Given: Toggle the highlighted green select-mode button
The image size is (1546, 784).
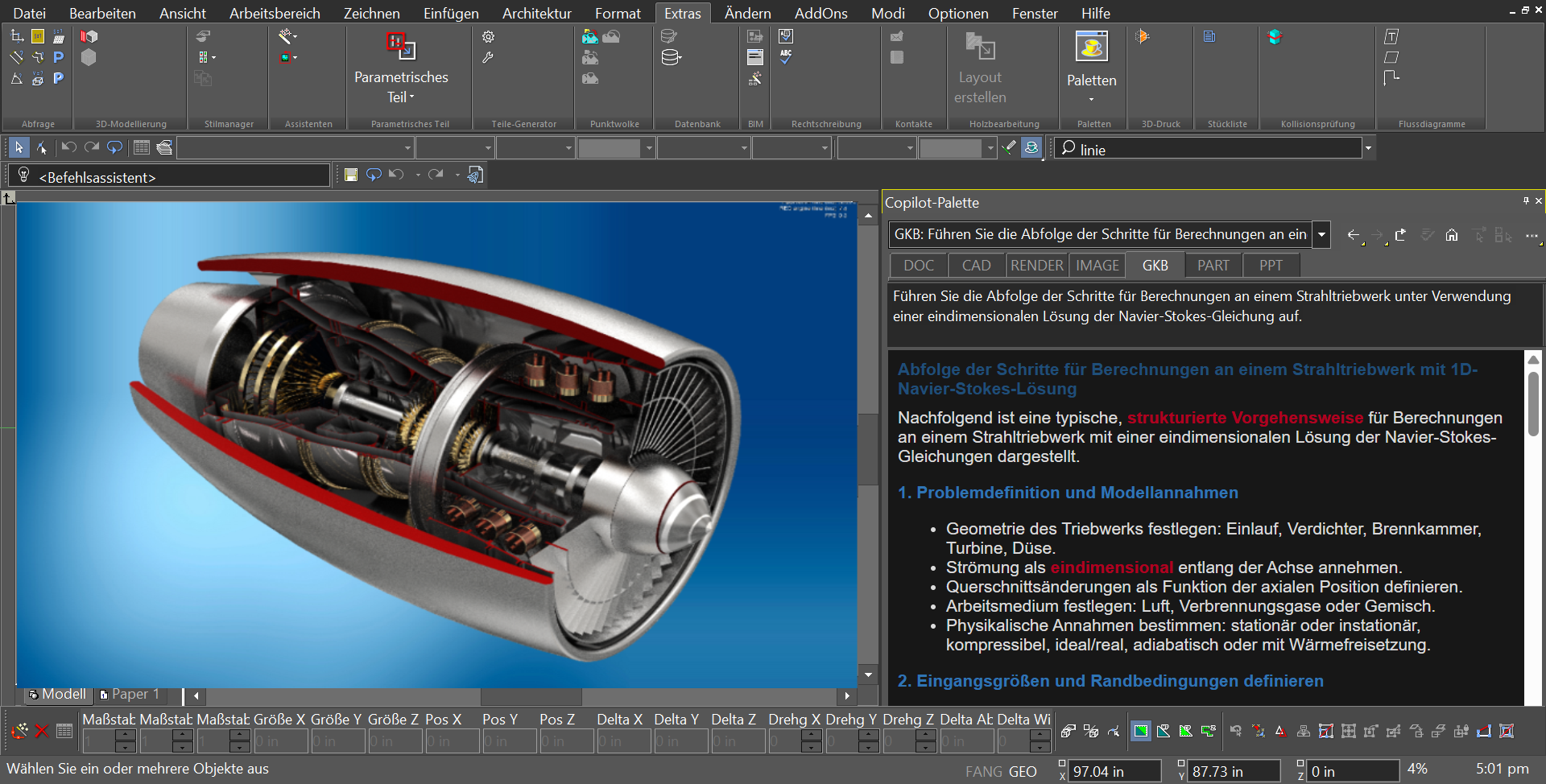Looking at the screenshot, I should coord(1141,731).
